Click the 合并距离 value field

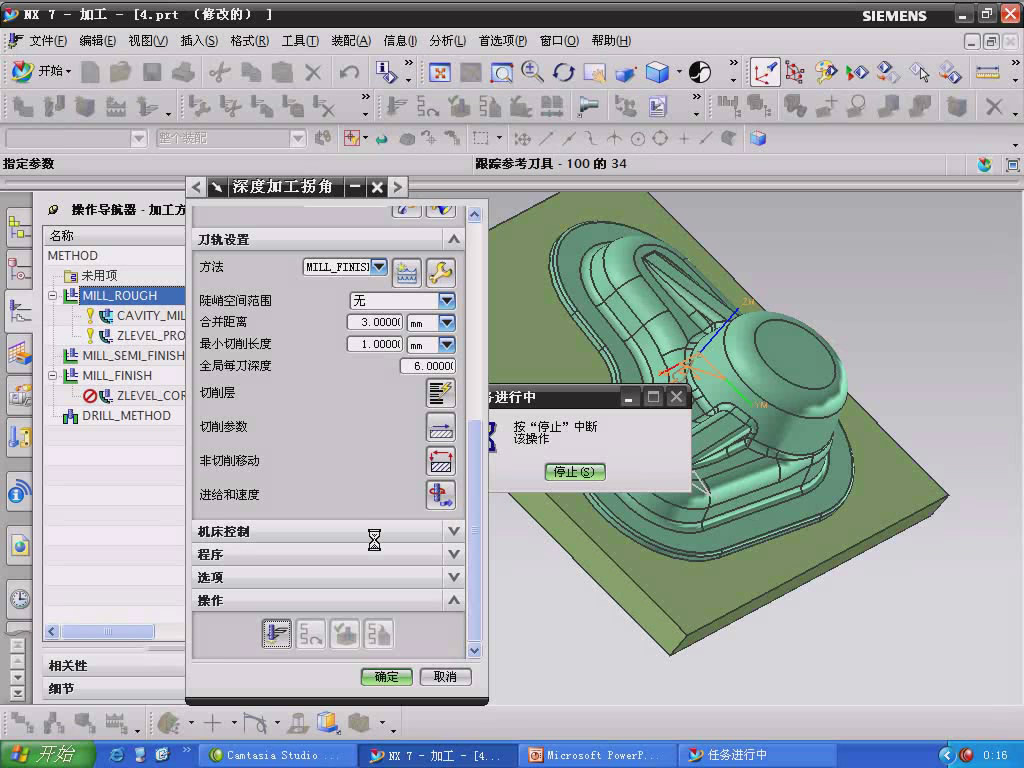click(x=375, y=322)
